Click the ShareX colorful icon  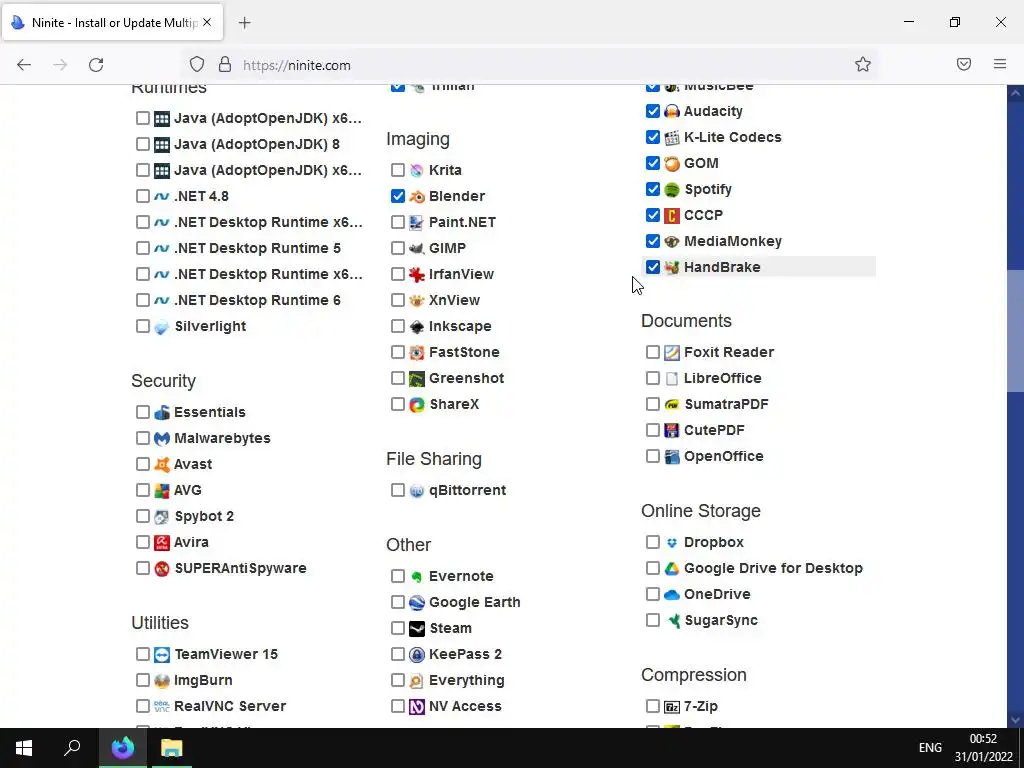click(417, 405)
